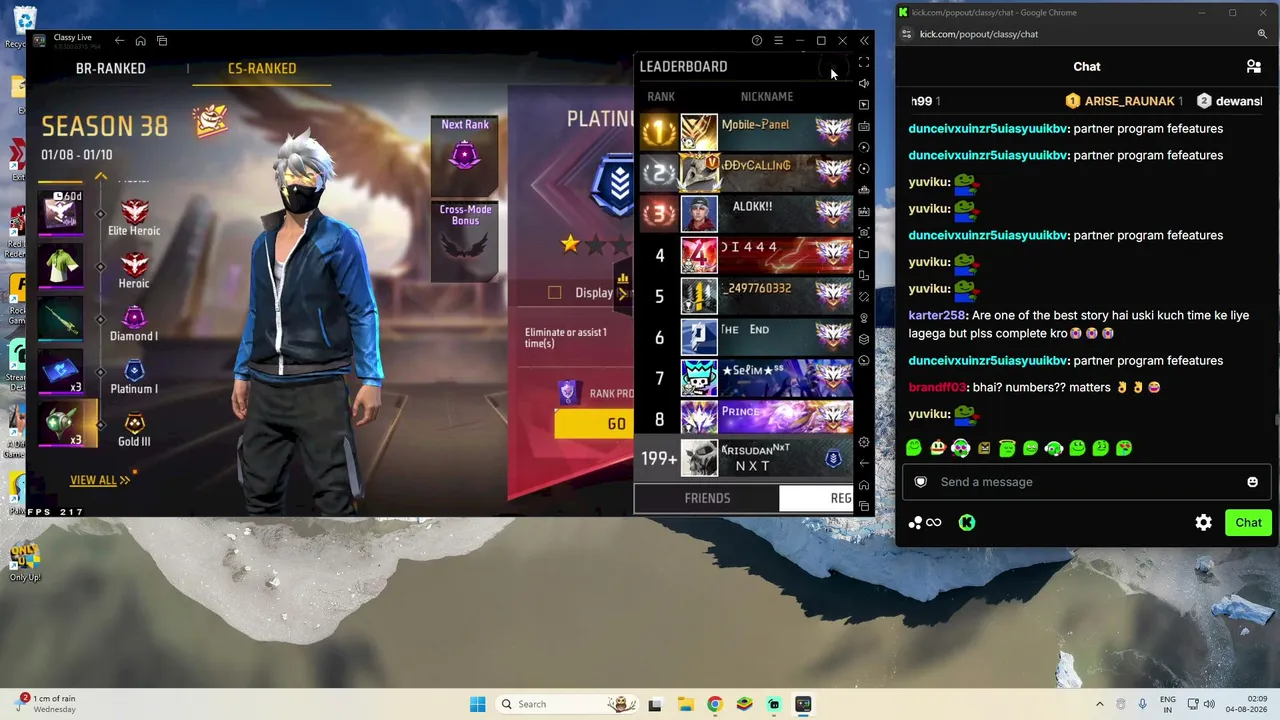Viewport: 1280px width, 720px height.
Task: Click the emulator back arrow in title bar
Action: 119,41
